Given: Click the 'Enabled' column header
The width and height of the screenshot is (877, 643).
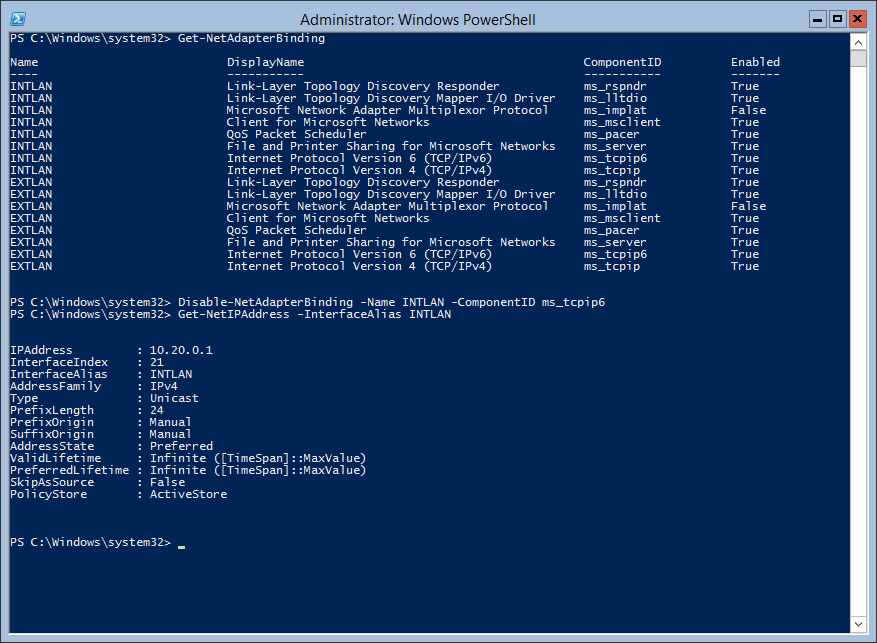Looking at the screenshot, I should [x=755, y=62].
